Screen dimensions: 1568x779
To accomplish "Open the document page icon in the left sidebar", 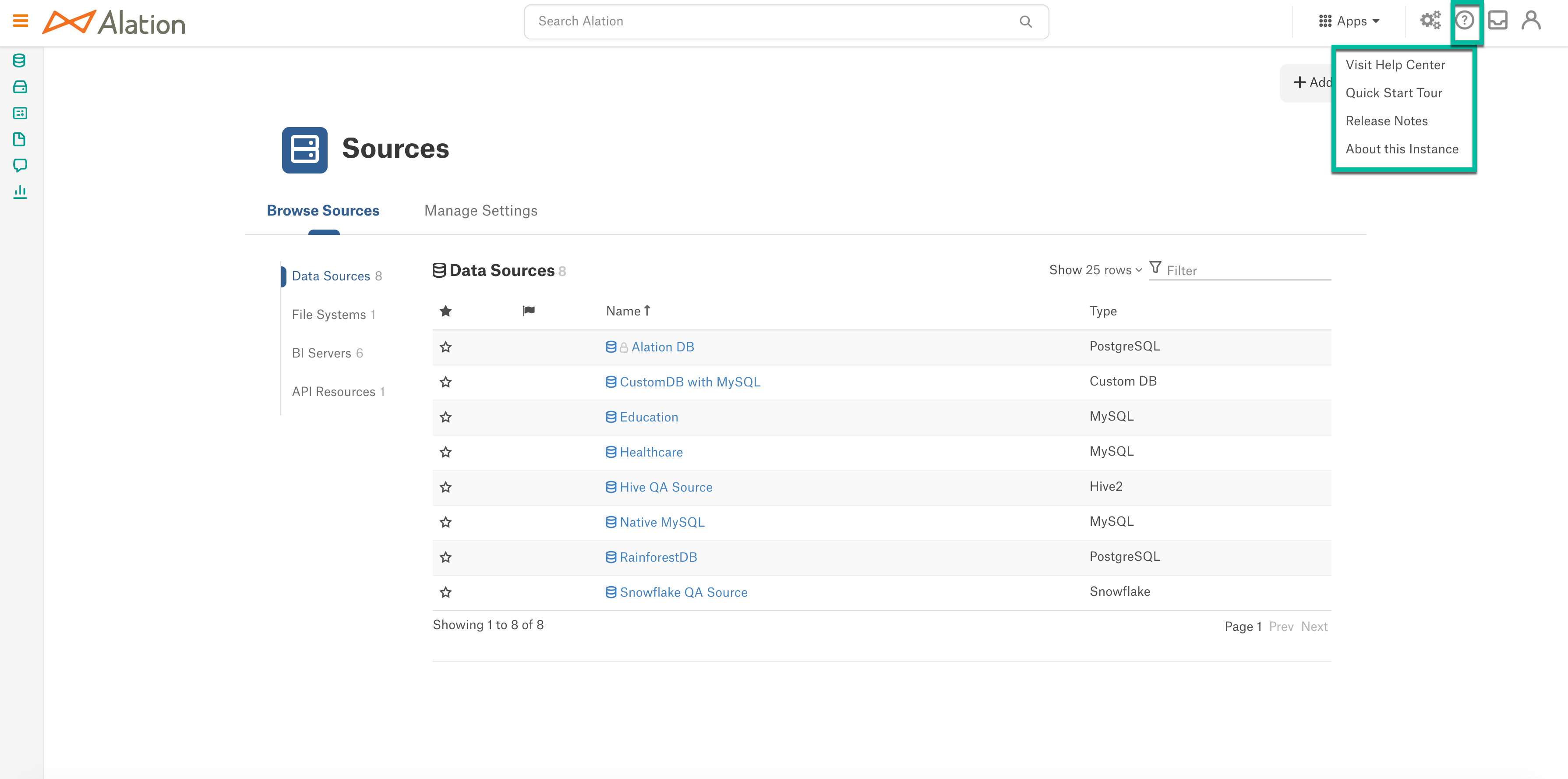I will 19,139.
